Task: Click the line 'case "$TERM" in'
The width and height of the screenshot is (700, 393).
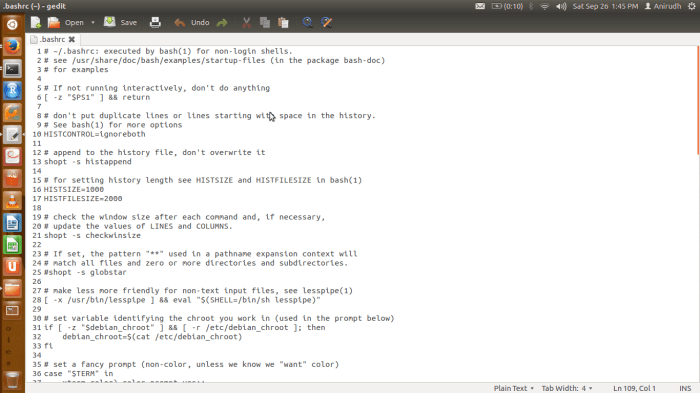Action: (79, 373)
